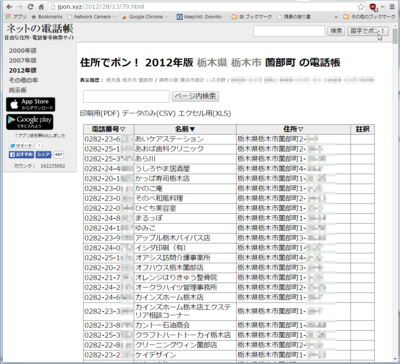This screenshot has height=364, width=400.
Task: Expand the その他のブックマーク folder
Action: click(x=369, y=17)
